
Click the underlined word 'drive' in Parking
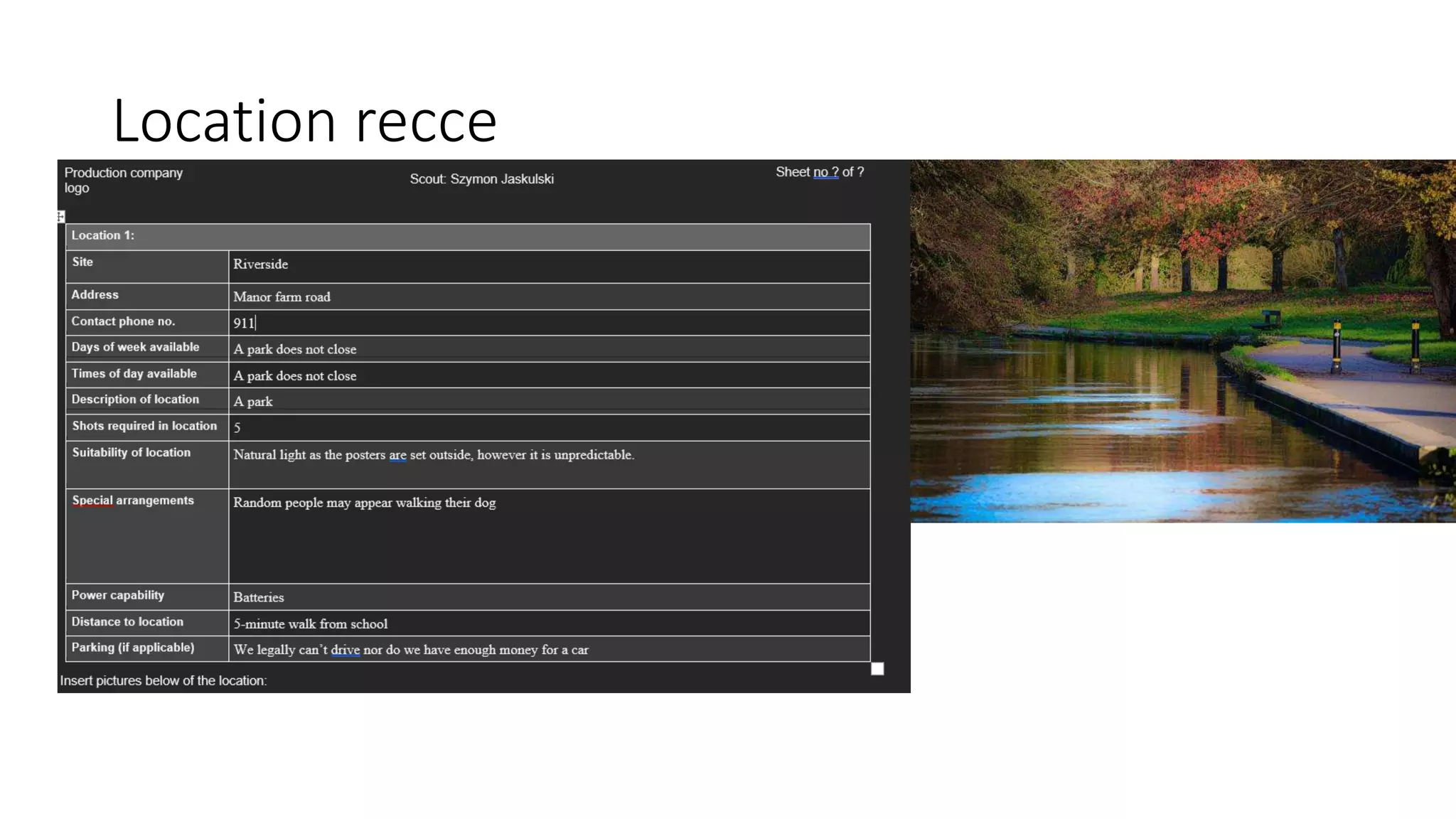[x=345, y=650]
